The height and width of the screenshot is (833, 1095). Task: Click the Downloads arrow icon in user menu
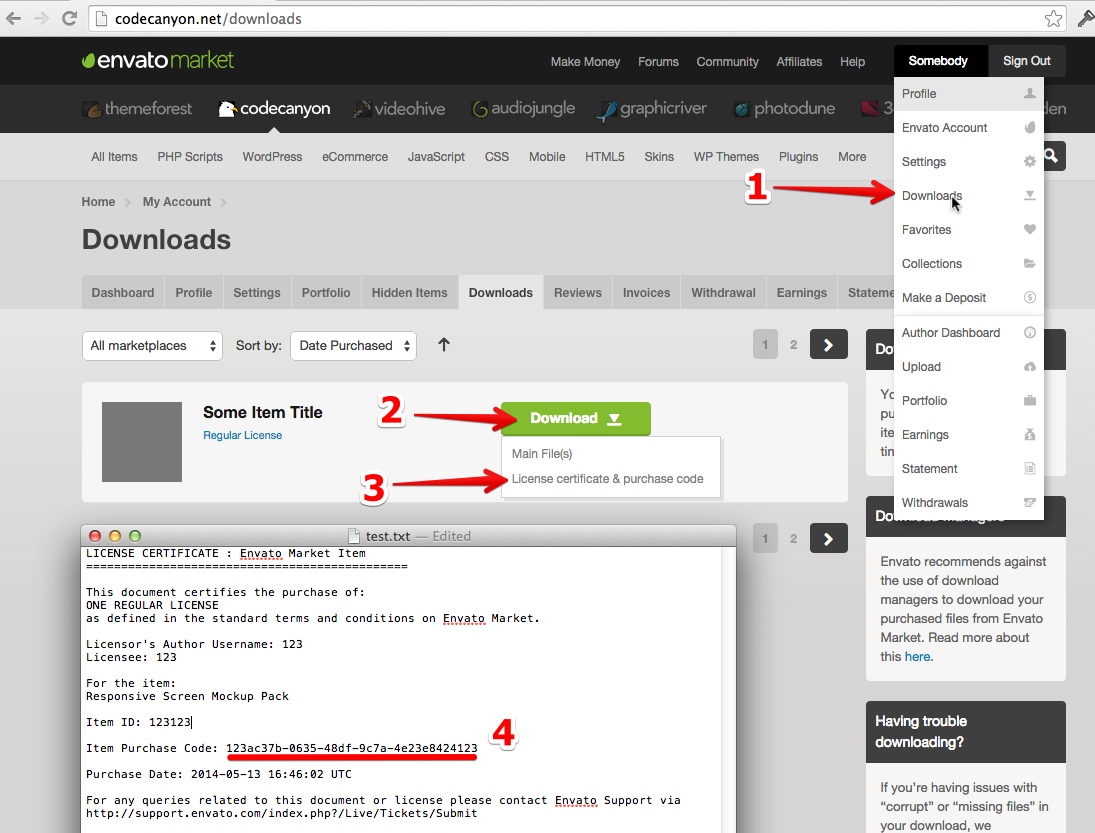1029,196
